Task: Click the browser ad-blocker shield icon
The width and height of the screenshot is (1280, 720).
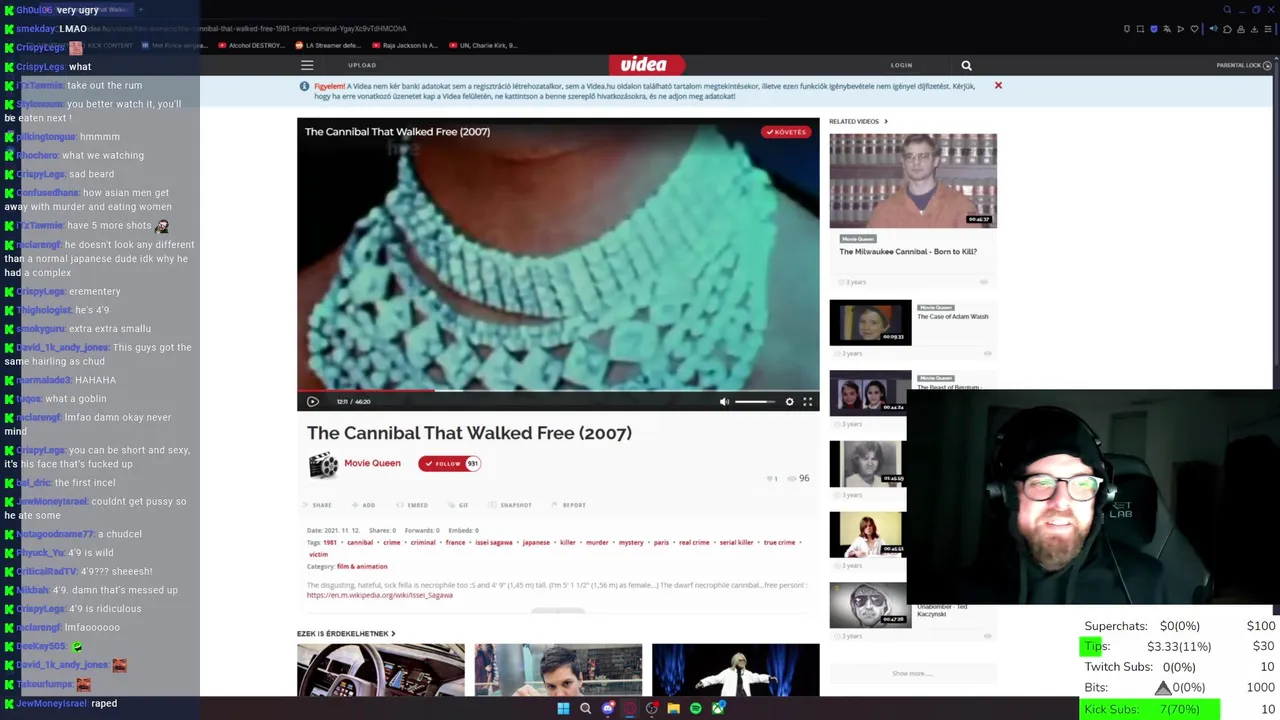Action: pos(1154,29)
